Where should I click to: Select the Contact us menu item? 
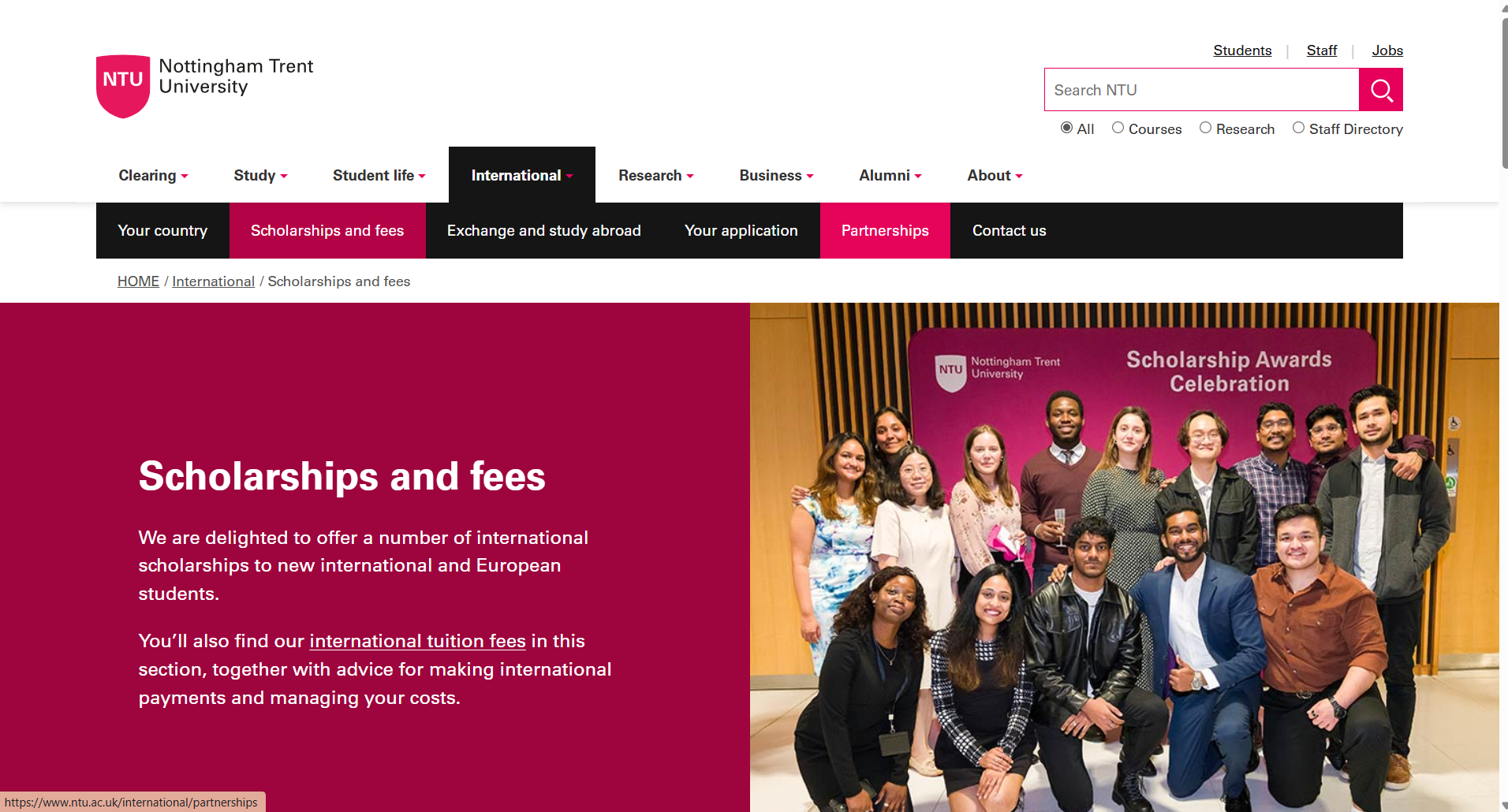pos(1009,230)
